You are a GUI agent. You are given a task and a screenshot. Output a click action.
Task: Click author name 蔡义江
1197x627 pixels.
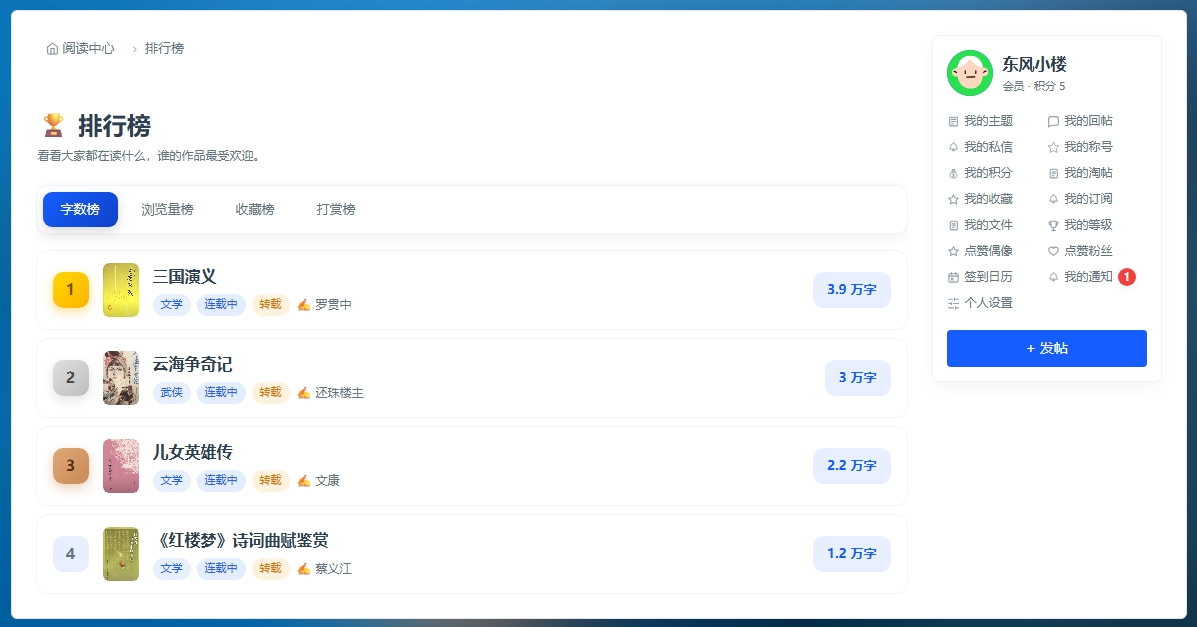coord(333,568)
